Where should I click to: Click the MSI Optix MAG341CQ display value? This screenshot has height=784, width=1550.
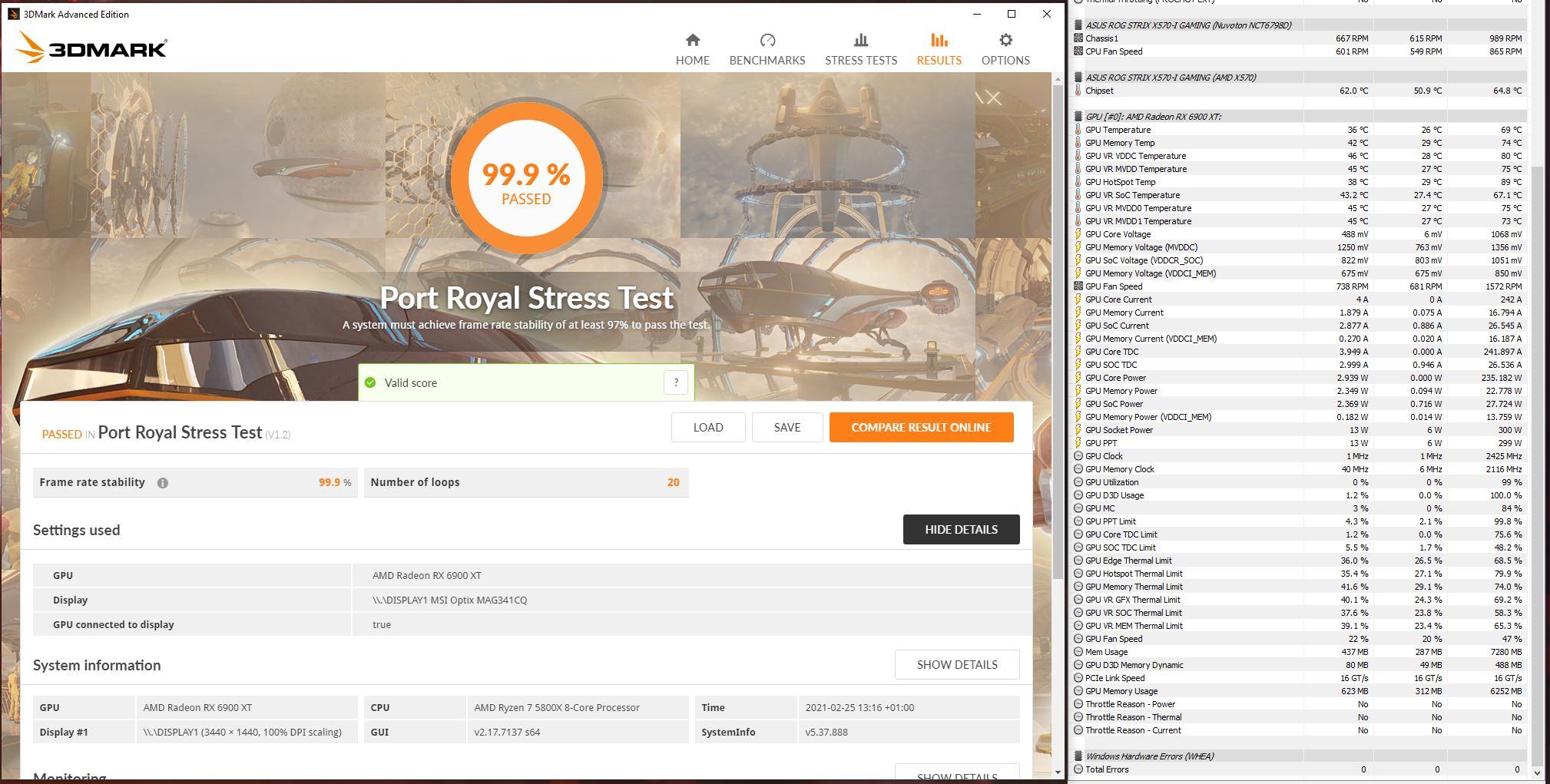(x=449, y=600)
